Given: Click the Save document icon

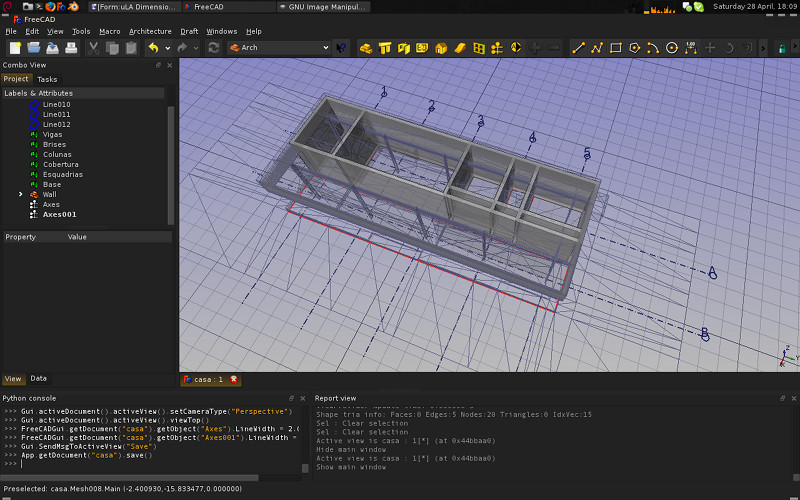Looking at the screenshot, I should point(53,48).
